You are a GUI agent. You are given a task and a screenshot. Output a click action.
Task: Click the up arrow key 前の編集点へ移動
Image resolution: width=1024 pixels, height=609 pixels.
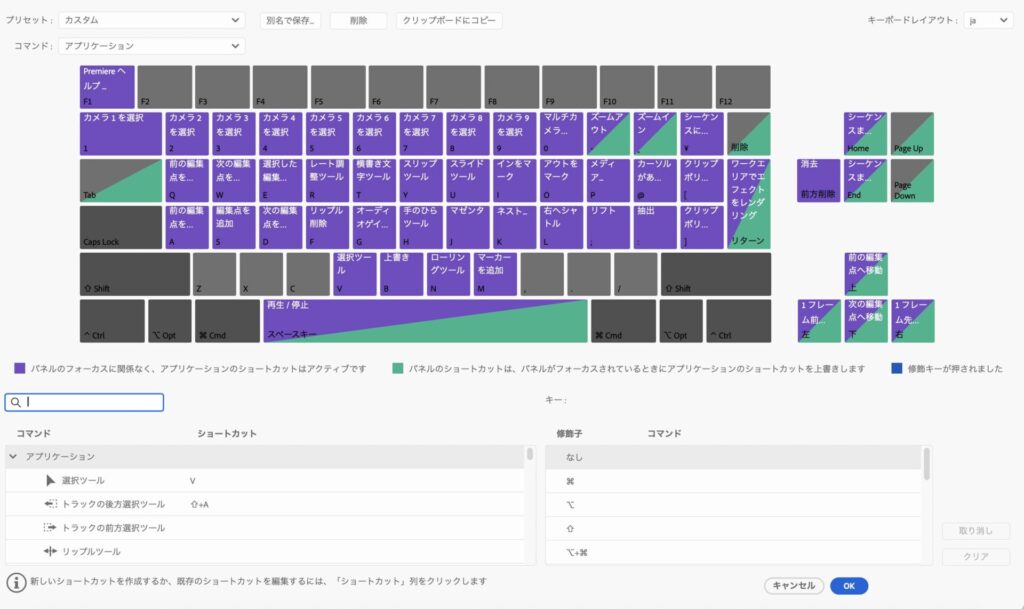point(865,274)
